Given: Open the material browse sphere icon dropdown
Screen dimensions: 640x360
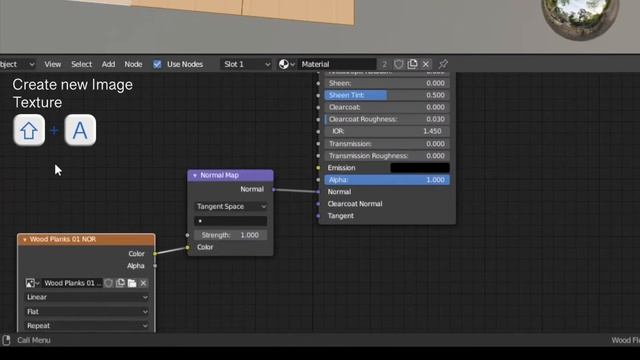Looking at the screenshot, I should tap(287, 64).
